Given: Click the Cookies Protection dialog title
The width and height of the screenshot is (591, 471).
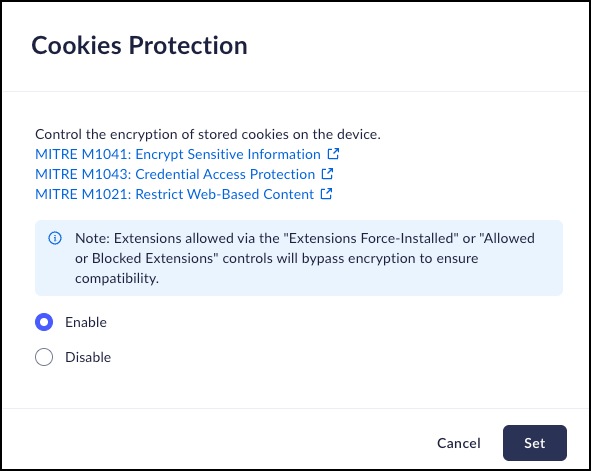Looking at the screenshot, I should click(x=139, y=45).
